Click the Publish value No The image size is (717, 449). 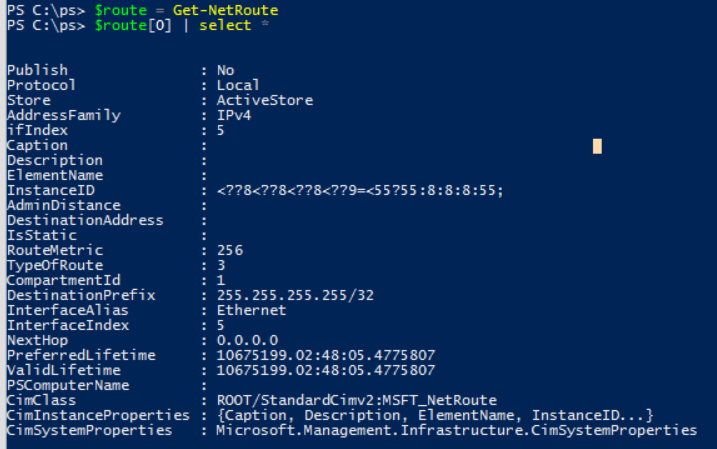(x=225, y=70)
